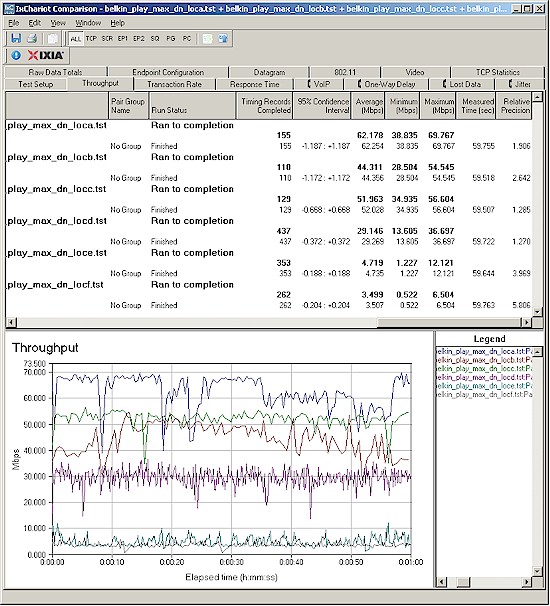Select the TCP grouping toolbar button
This screenshot has width=550, height=606.
click(91, 38)
